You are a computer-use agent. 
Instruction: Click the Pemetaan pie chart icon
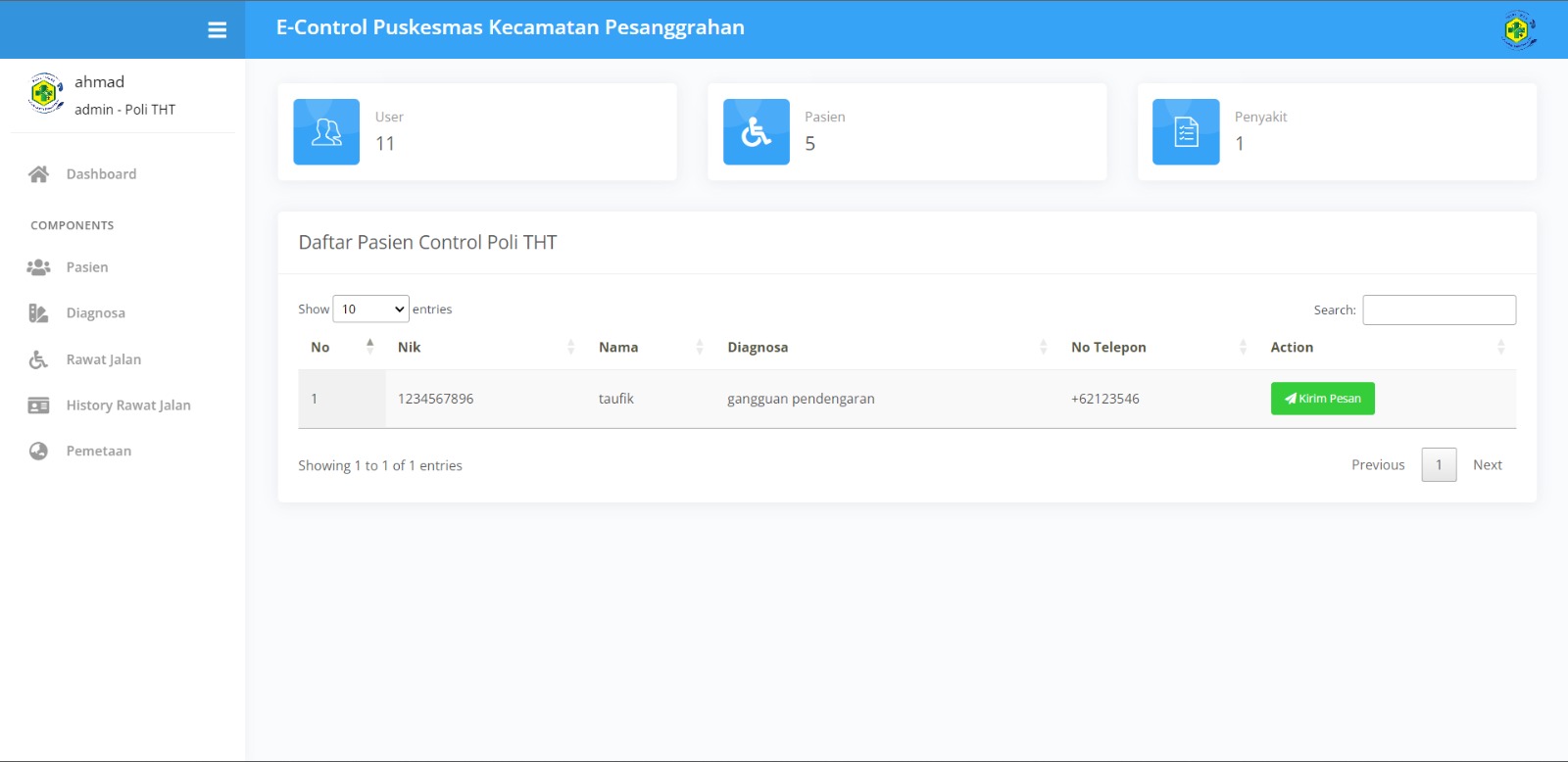tap(38, 452)
